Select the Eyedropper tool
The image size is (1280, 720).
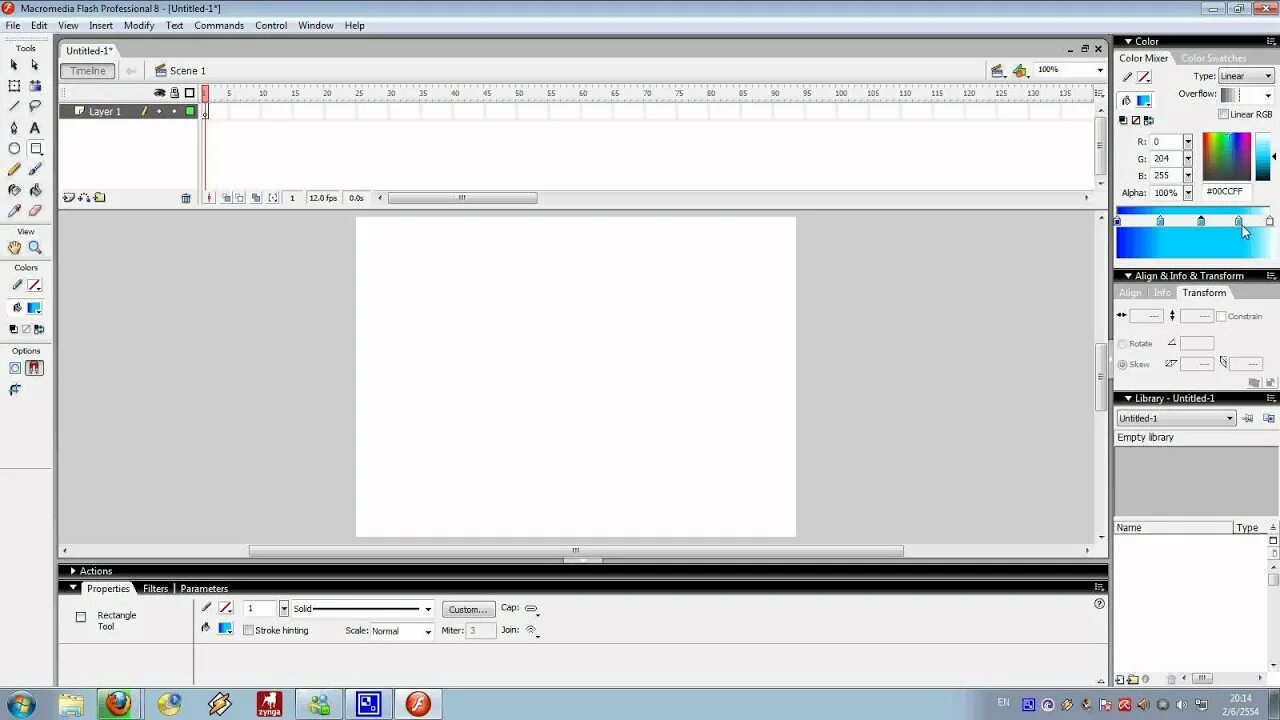[14, 211]
